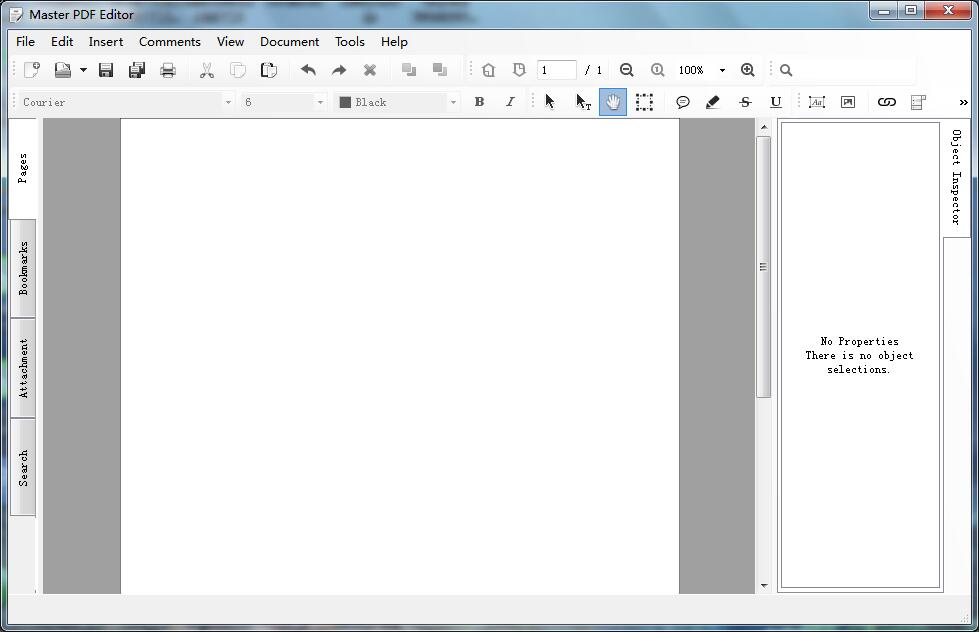This screenshot has width=979, height=632.
Task: Switch to the Bookmarks side tab
Action: point(23,268)
